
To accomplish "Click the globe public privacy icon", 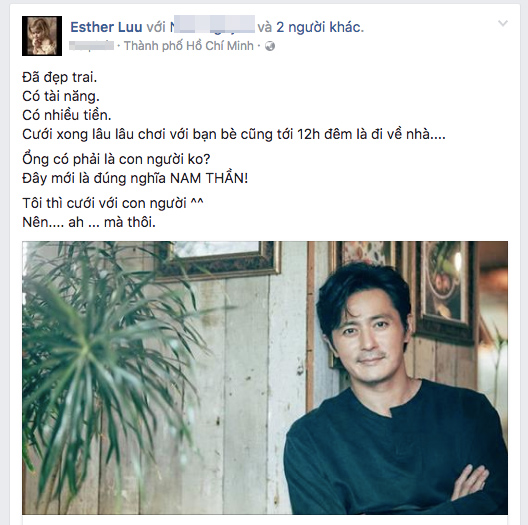I will (x=270, y=46).
